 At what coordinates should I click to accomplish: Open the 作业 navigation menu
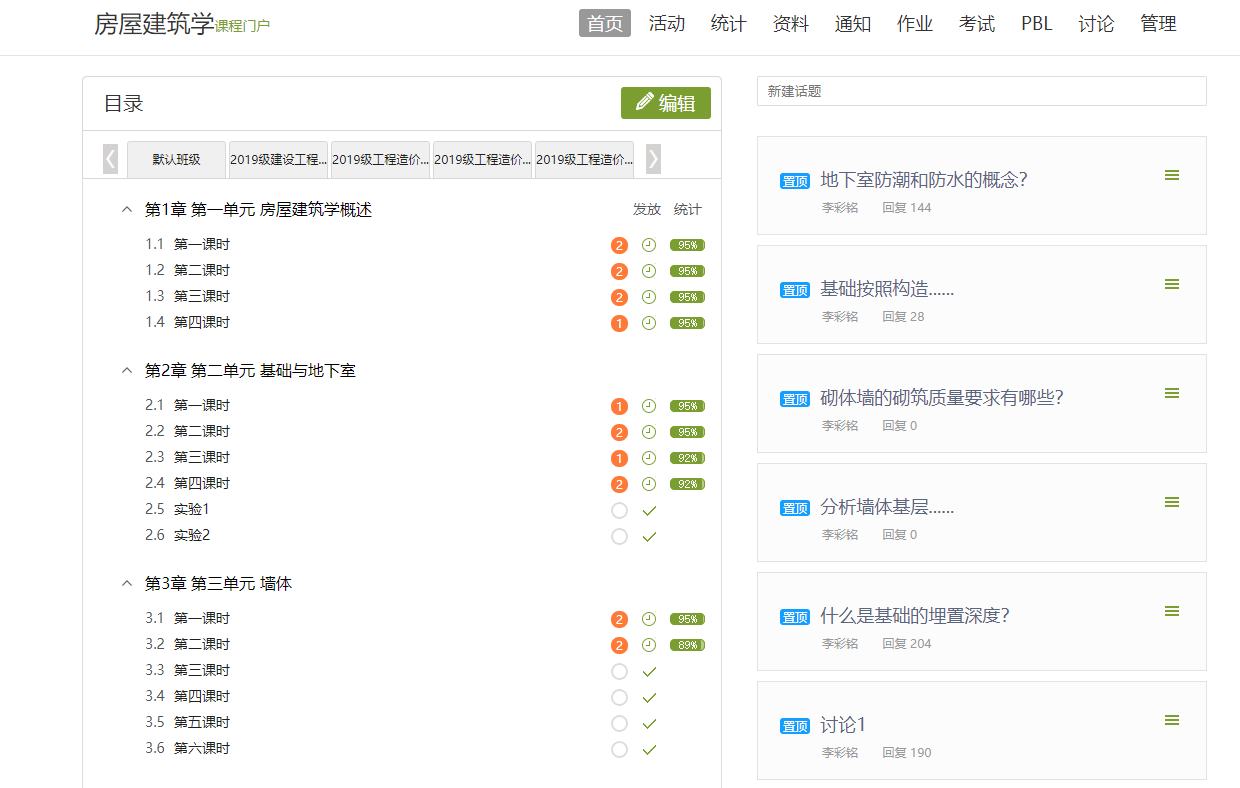tap(914, 24)
